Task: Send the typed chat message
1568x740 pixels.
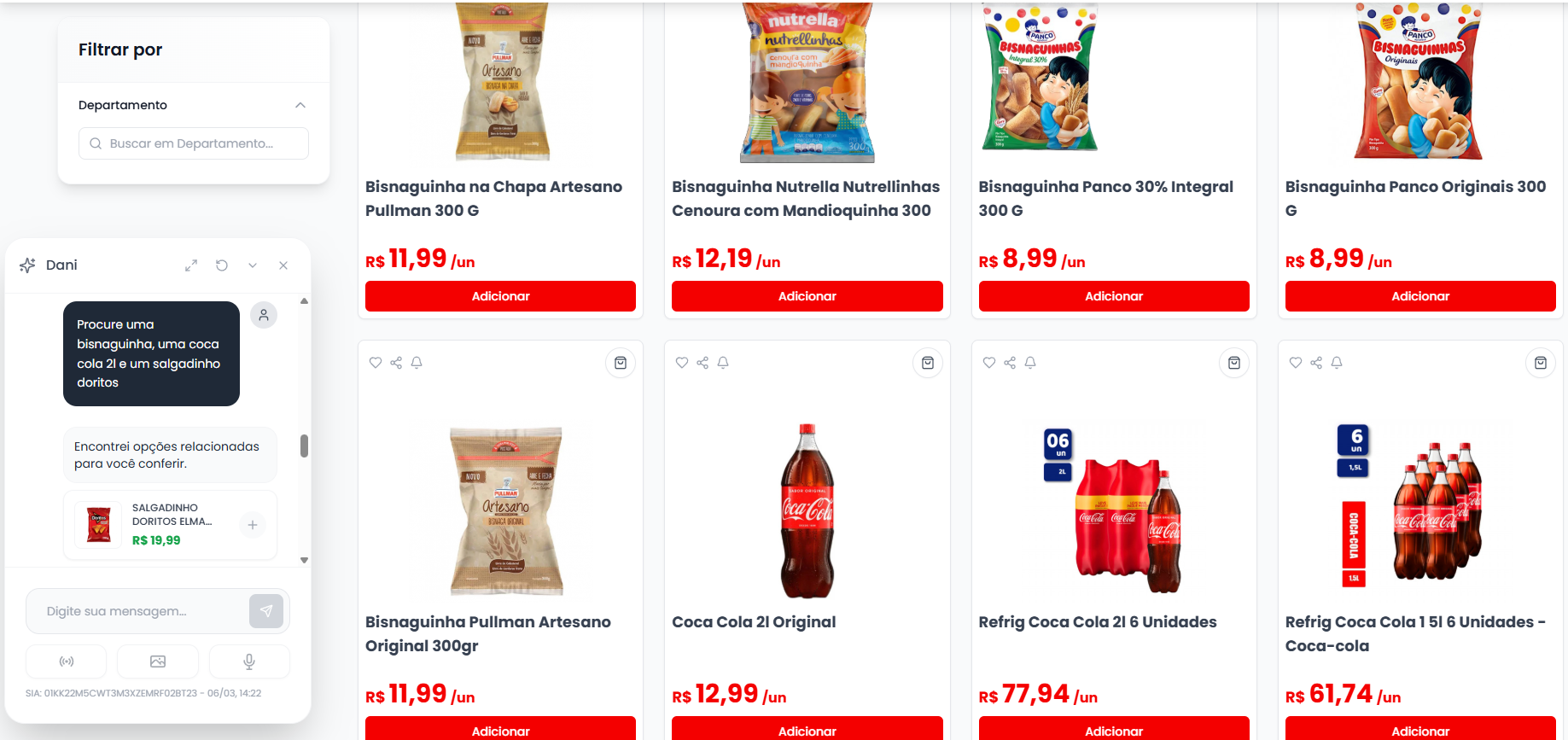Action: pos(266,611)
